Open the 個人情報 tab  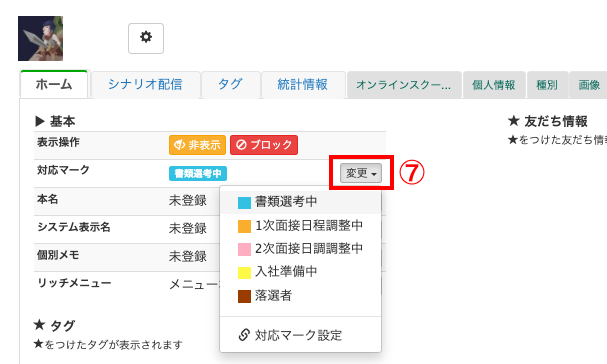click(494, 85)
